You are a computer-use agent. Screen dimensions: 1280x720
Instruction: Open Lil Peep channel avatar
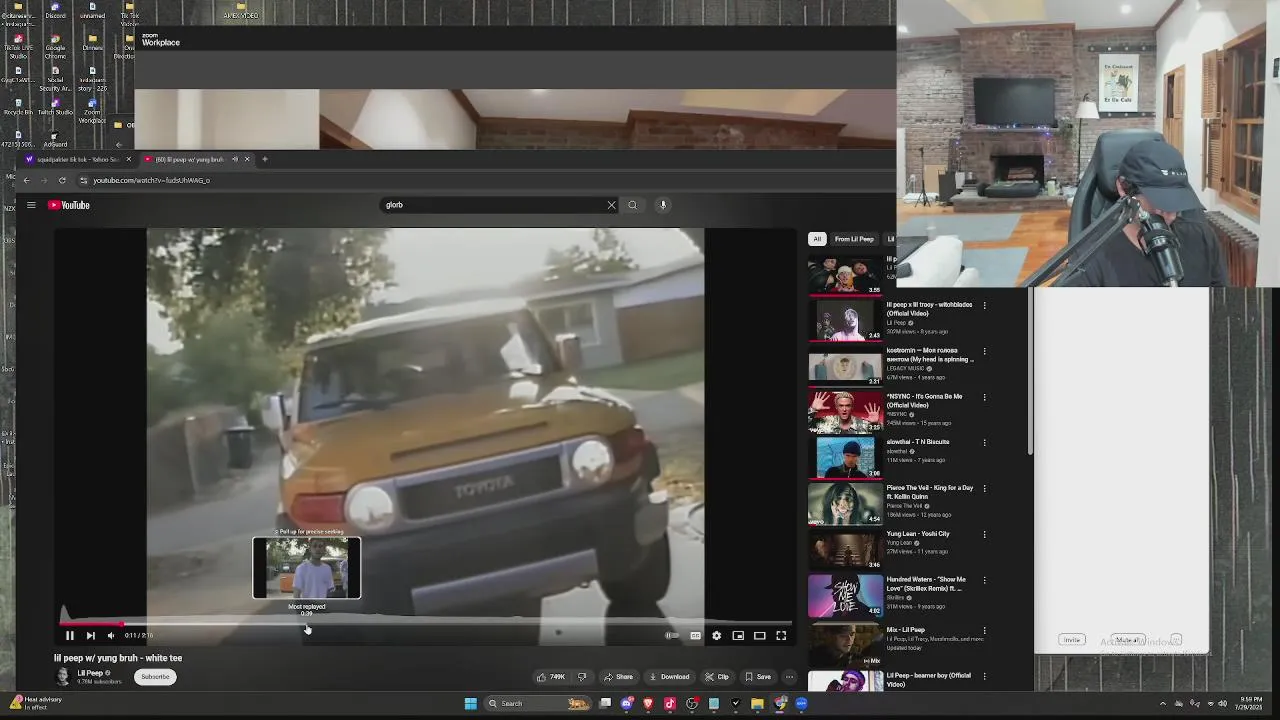point(63,677)
